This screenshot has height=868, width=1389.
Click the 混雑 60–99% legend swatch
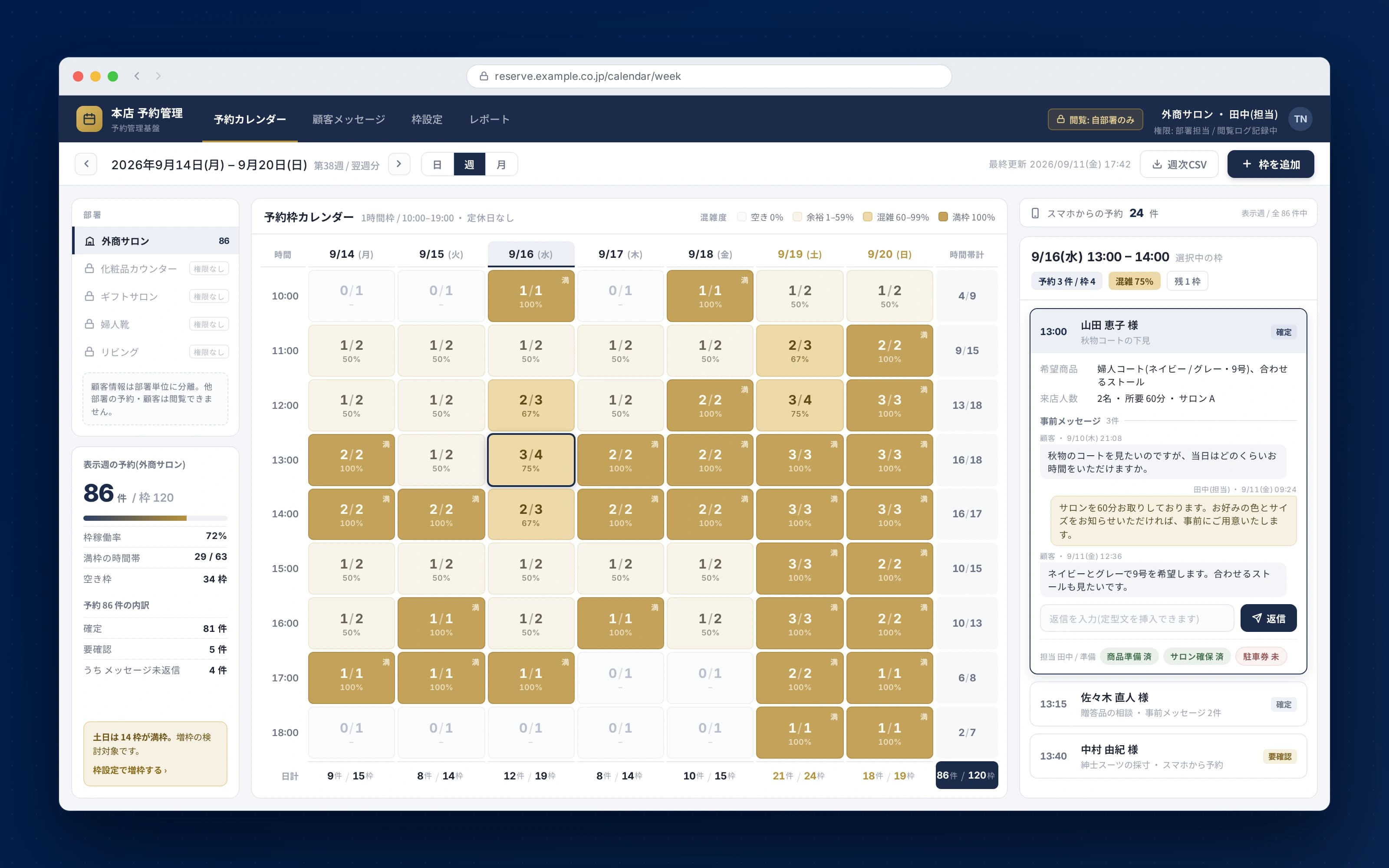click(867, 217)
